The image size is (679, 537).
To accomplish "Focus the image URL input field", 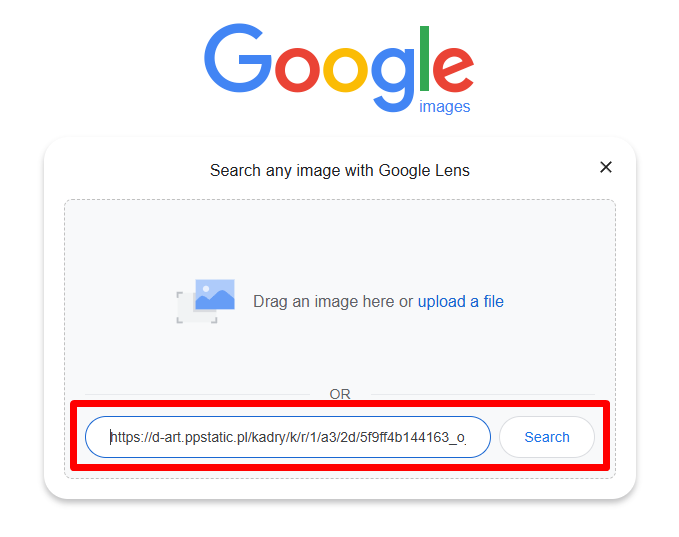I will [287, 437].
